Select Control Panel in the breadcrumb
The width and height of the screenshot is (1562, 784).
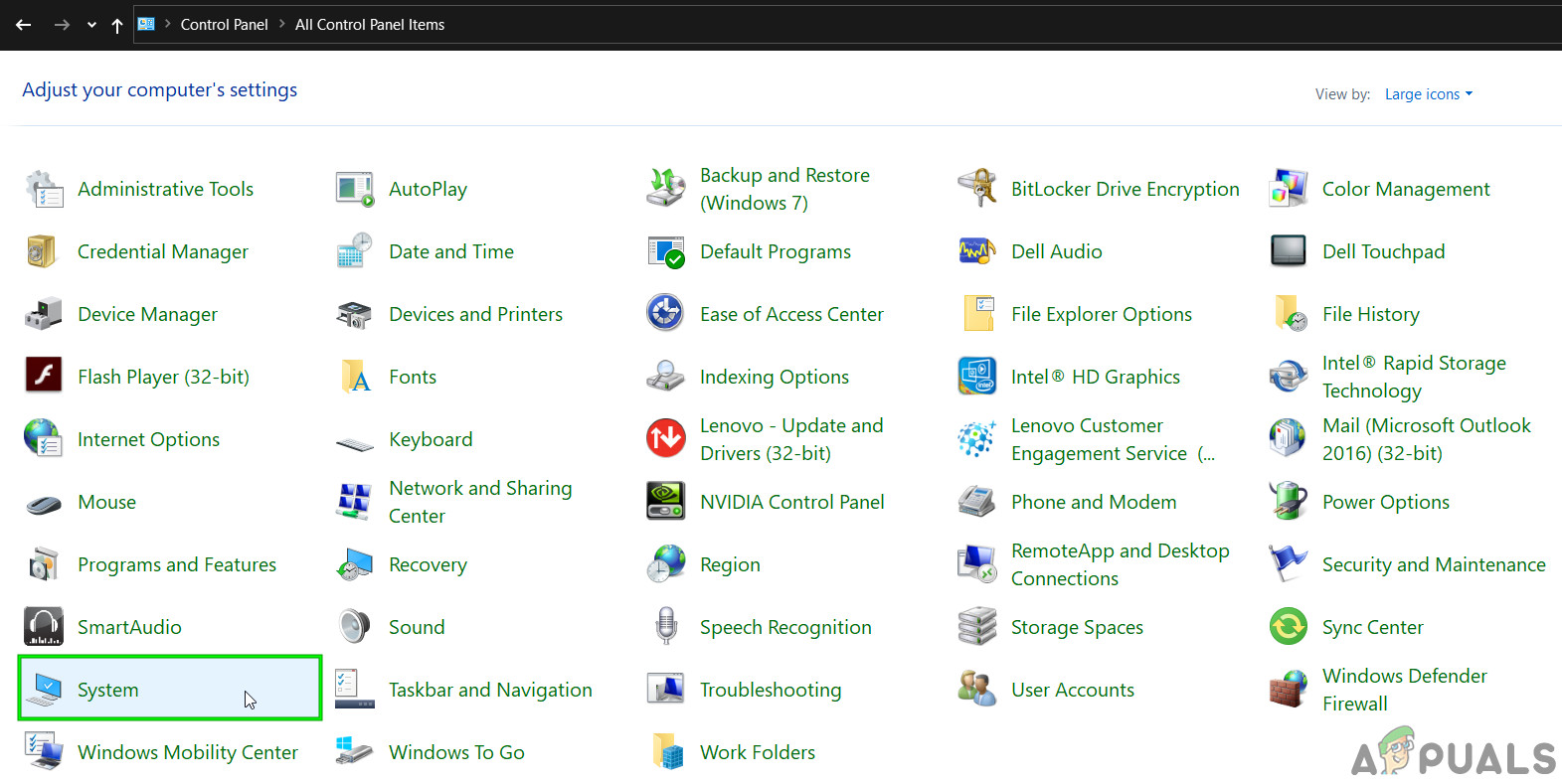coord(224,25)
